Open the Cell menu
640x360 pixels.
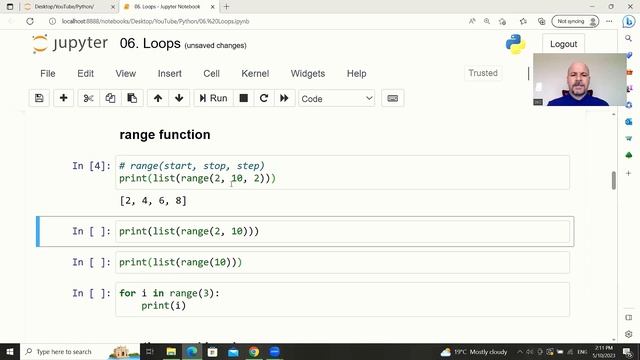[211, 73]
